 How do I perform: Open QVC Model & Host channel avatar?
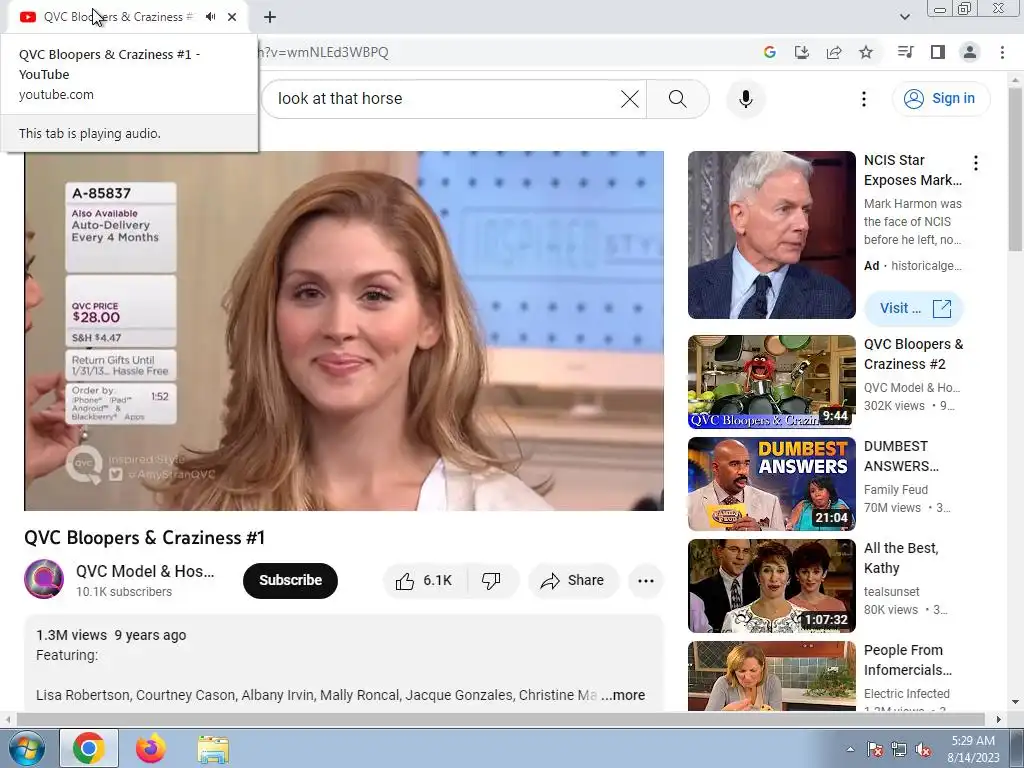click(44, 579)
